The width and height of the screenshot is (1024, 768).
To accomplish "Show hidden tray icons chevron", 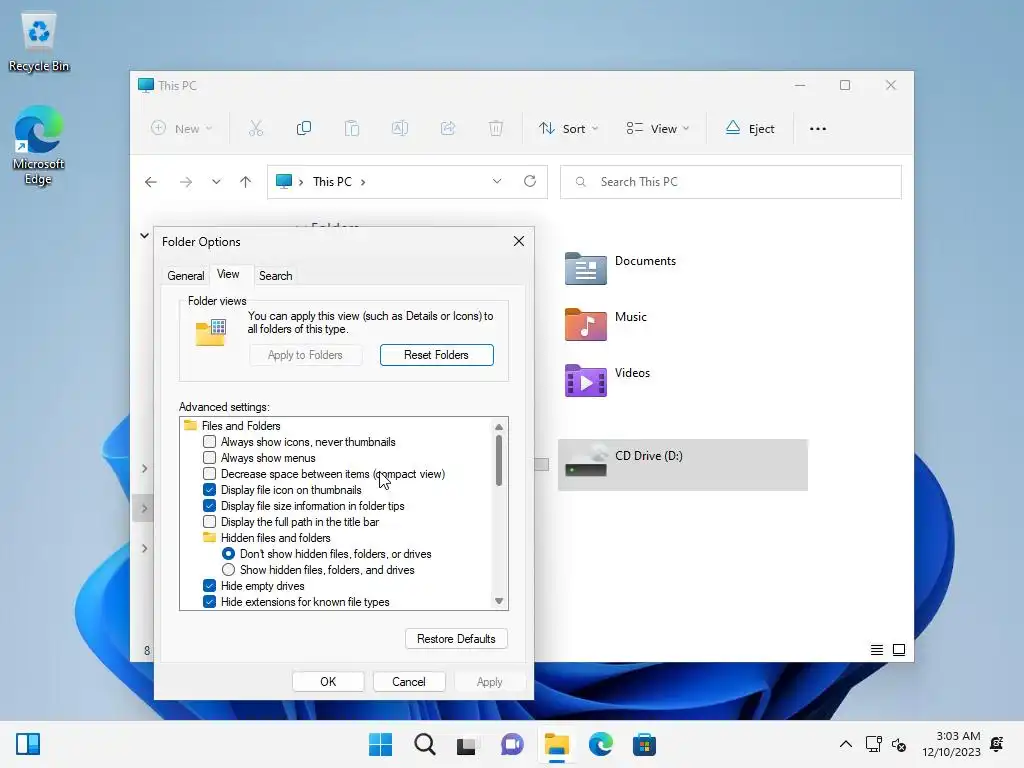I will pos(846,744).
